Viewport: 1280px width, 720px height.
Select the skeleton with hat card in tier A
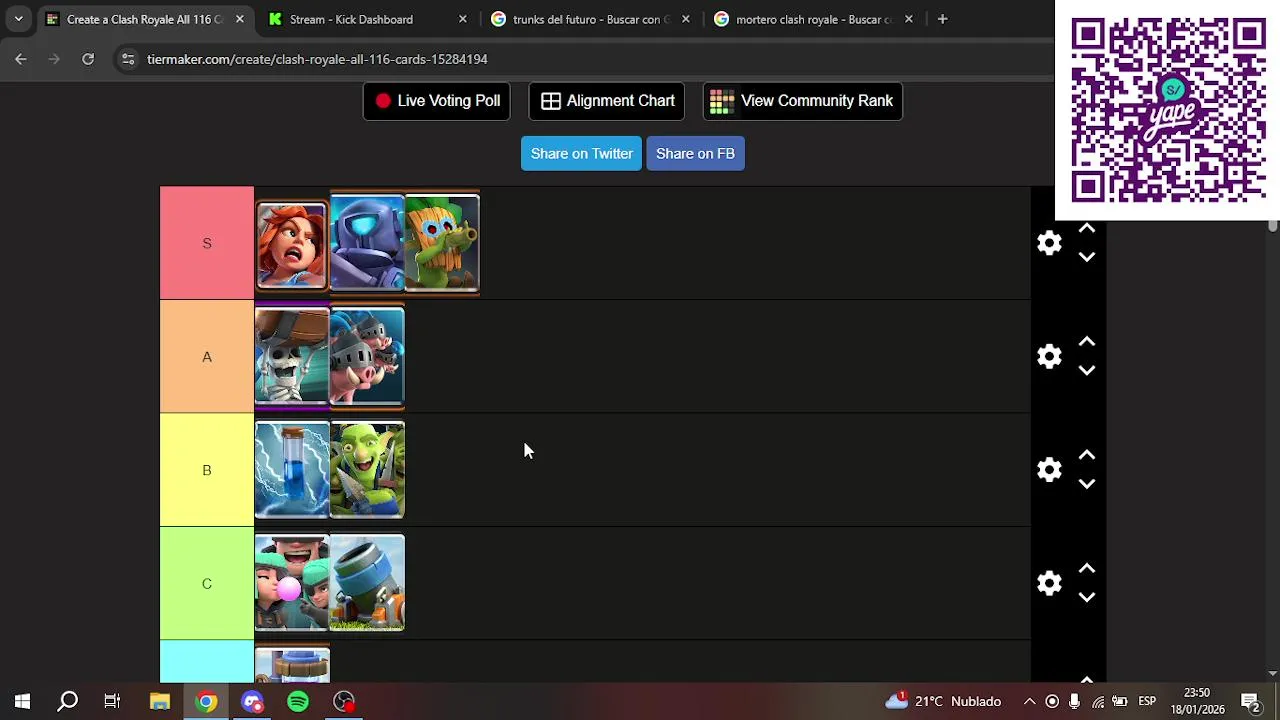292,357
